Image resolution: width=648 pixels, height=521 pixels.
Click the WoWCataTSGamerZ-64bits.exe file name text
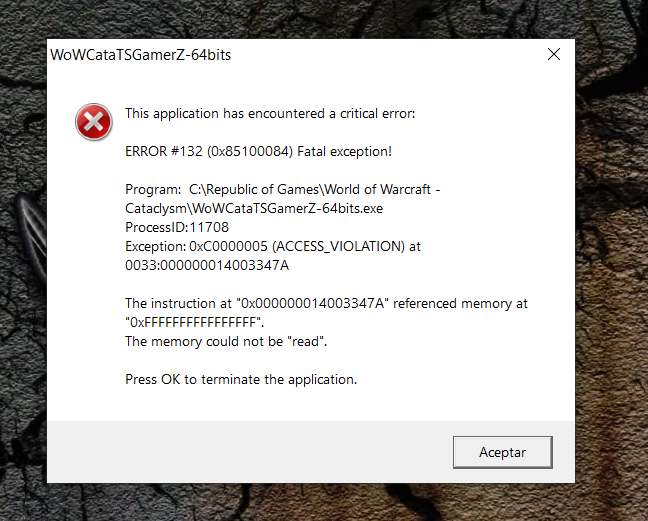287,208
